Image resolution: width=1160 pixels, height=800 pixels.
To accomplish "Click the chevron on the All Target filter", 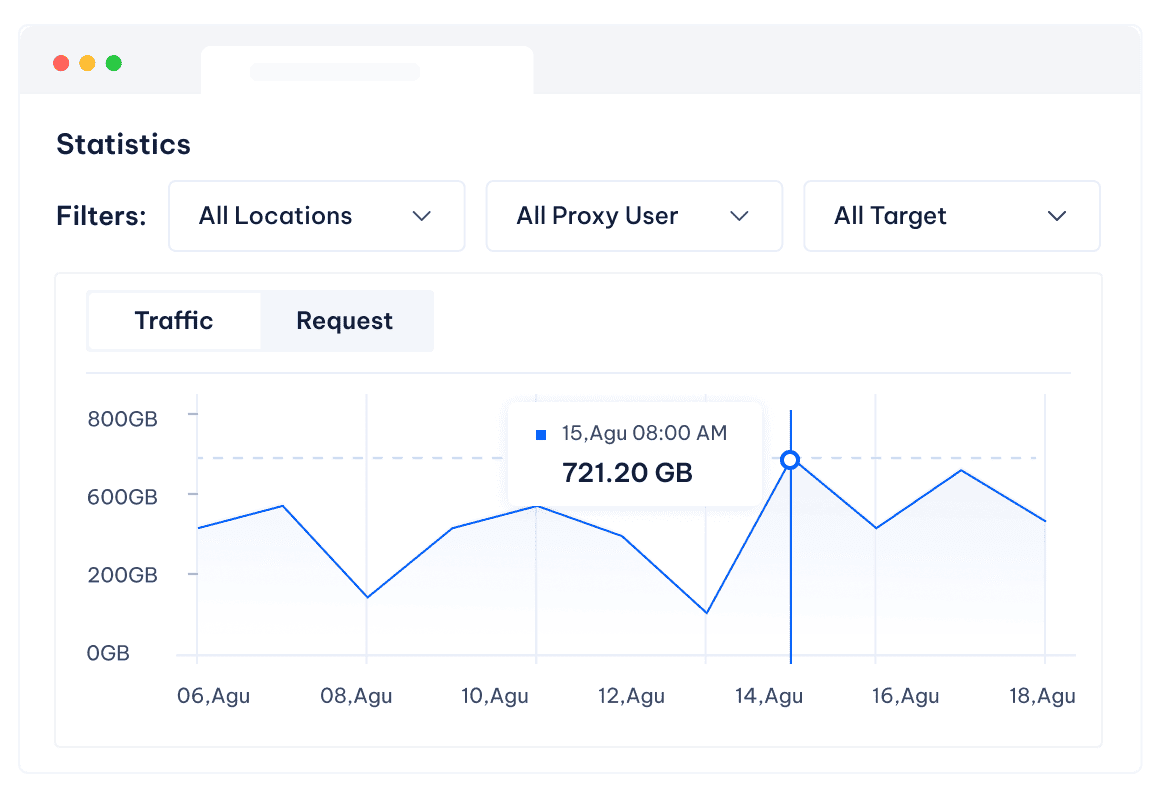I will 1057,216.
